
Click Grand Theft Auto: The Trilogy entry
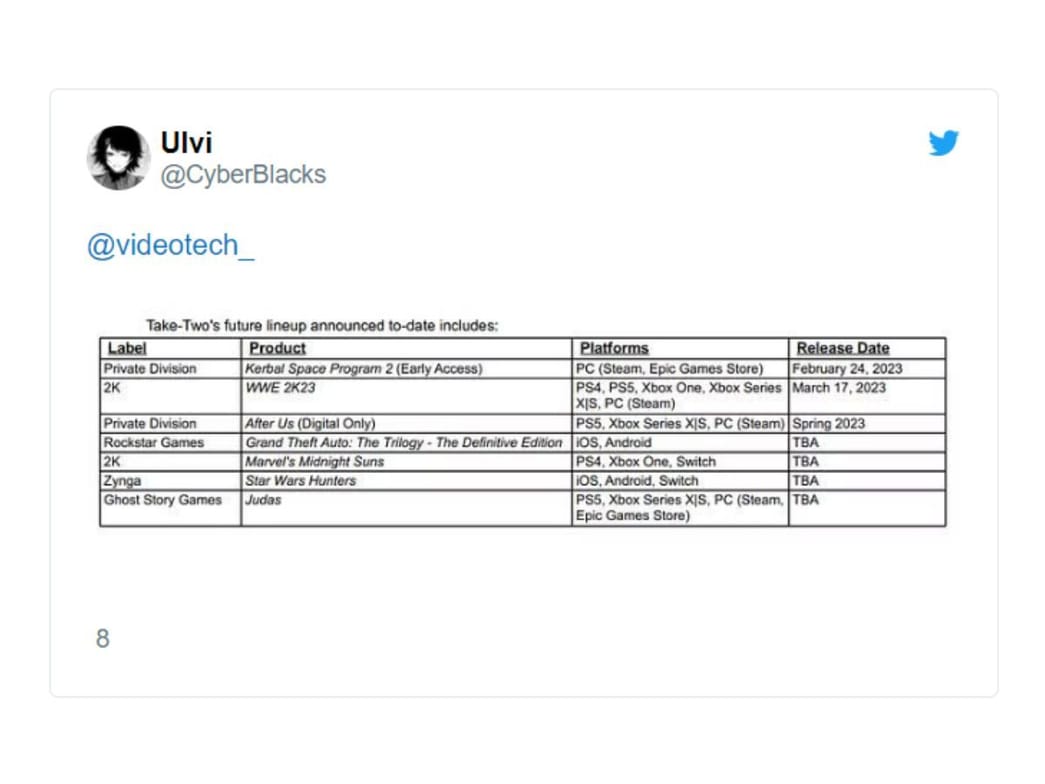coord(403,443)
